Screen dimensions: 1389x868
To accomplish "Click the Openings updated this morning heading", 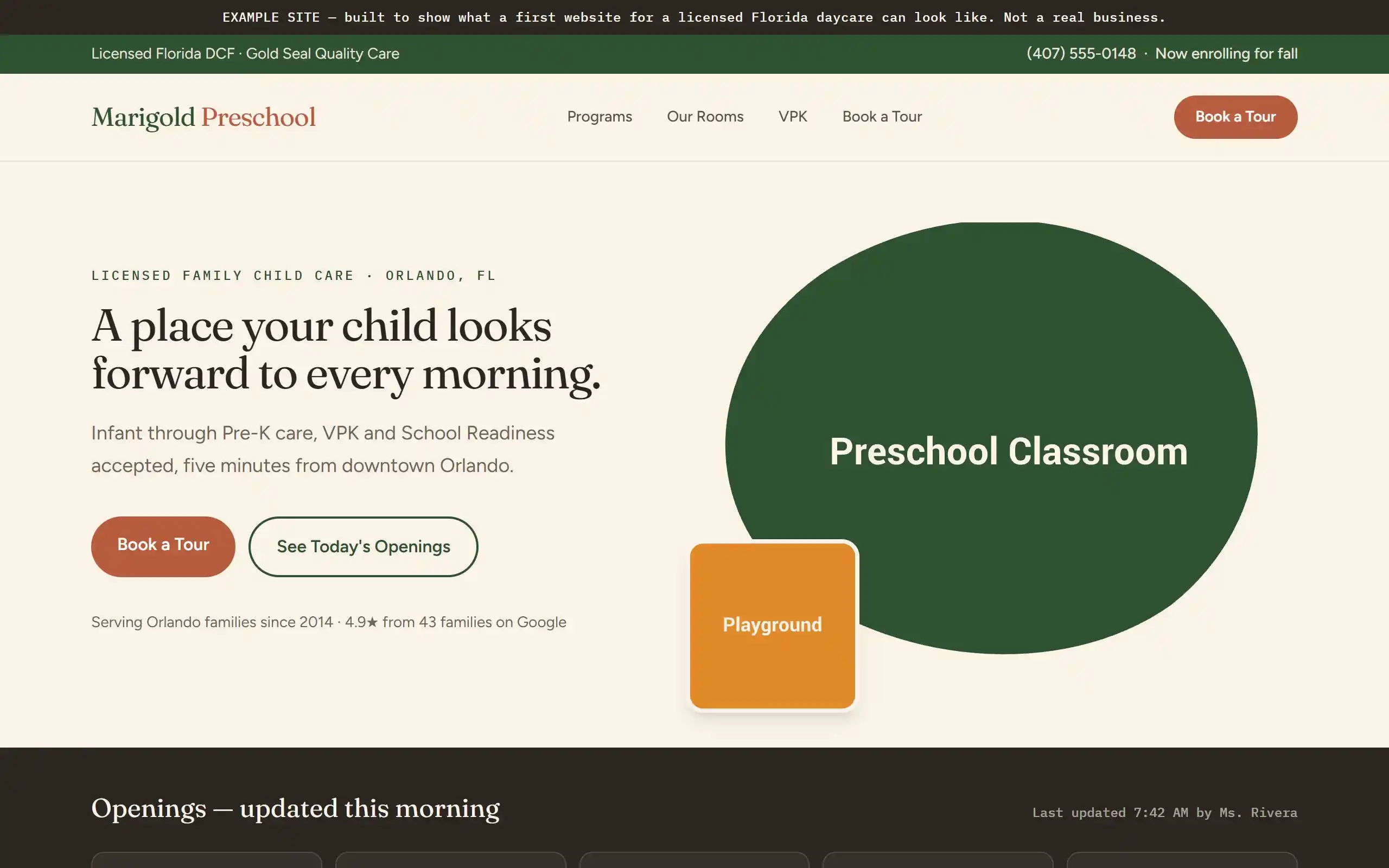I will 295,808.
